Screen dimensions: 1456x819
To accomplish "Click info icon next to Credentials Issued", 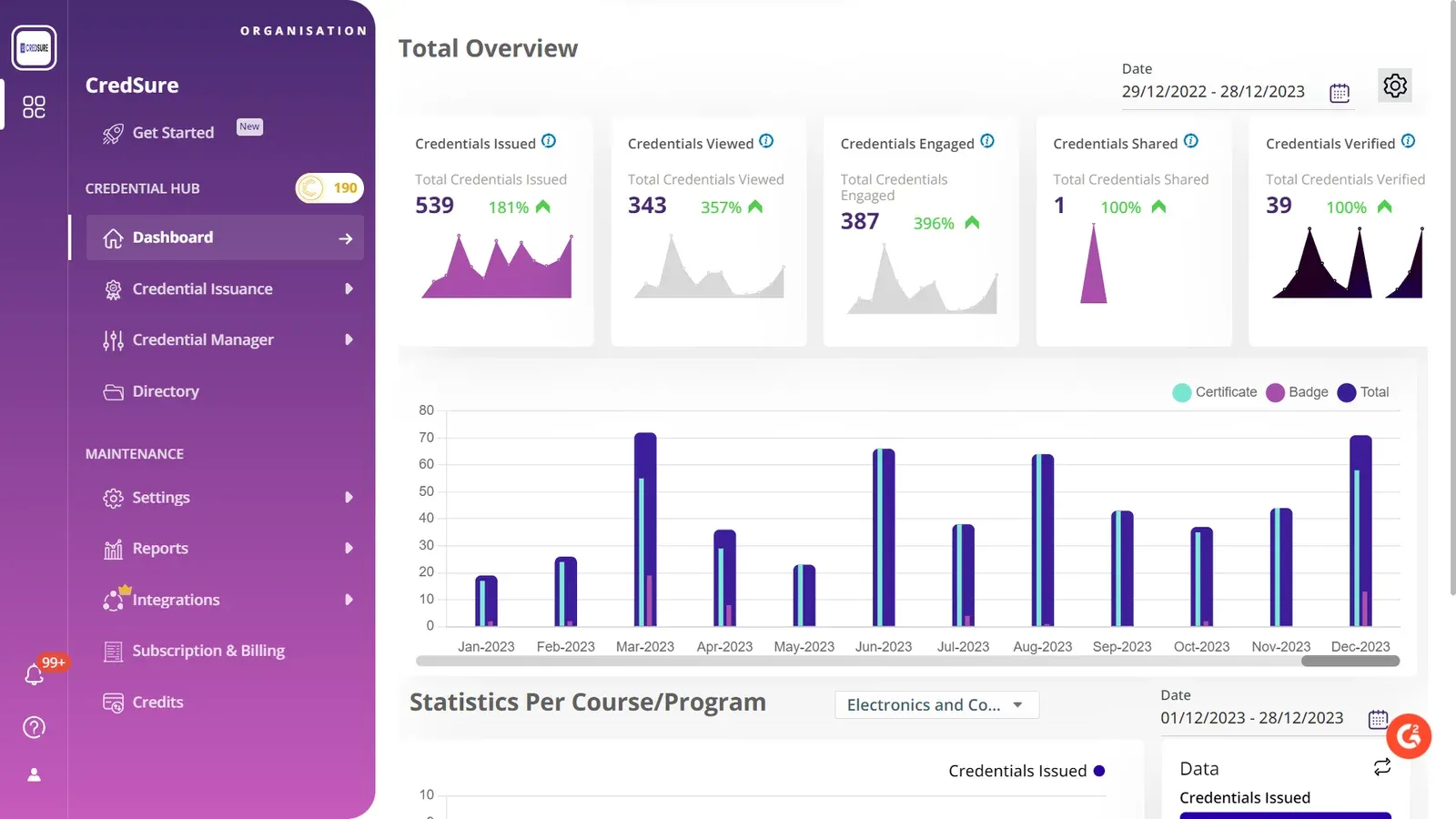I will coord(549,141).
